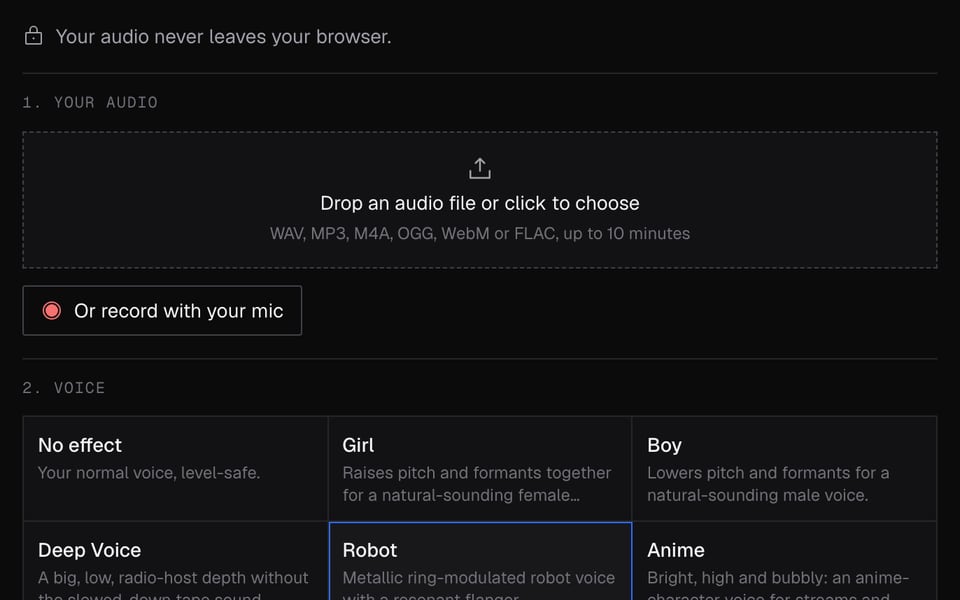Select the Robot voice card
The image size is (960, 600).
480,561
